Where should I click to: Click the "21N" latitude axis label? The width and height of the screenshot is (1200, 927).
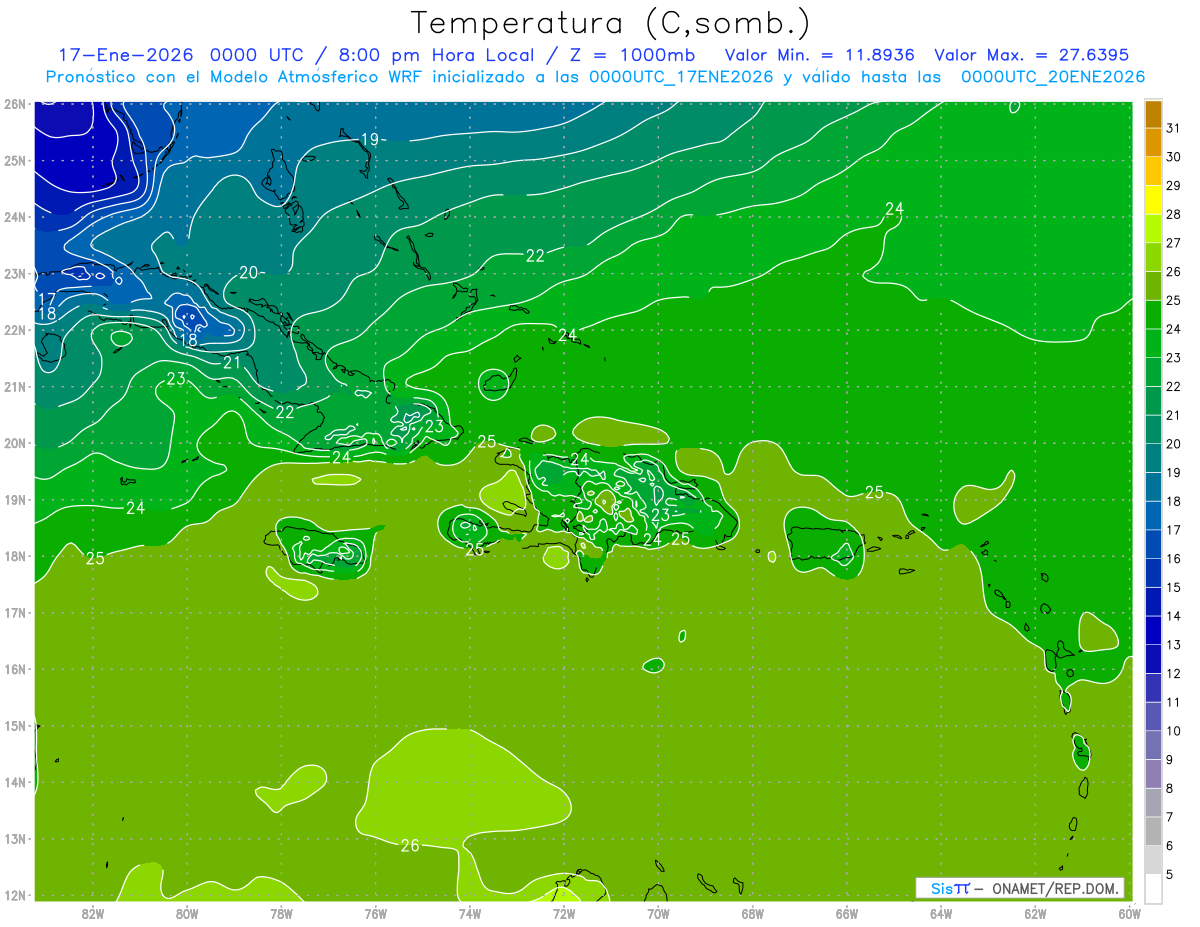15,386
